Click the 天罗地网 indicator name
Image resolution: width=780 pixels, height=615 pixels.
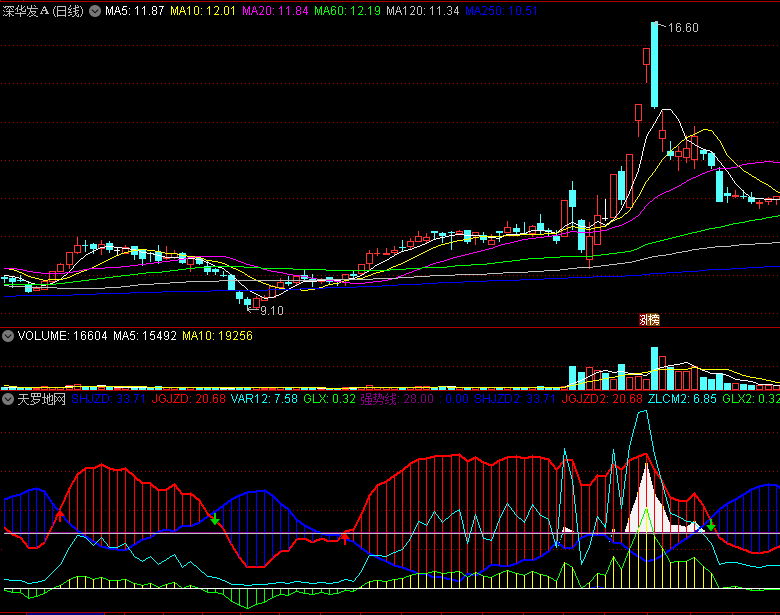tap(41, 399)
